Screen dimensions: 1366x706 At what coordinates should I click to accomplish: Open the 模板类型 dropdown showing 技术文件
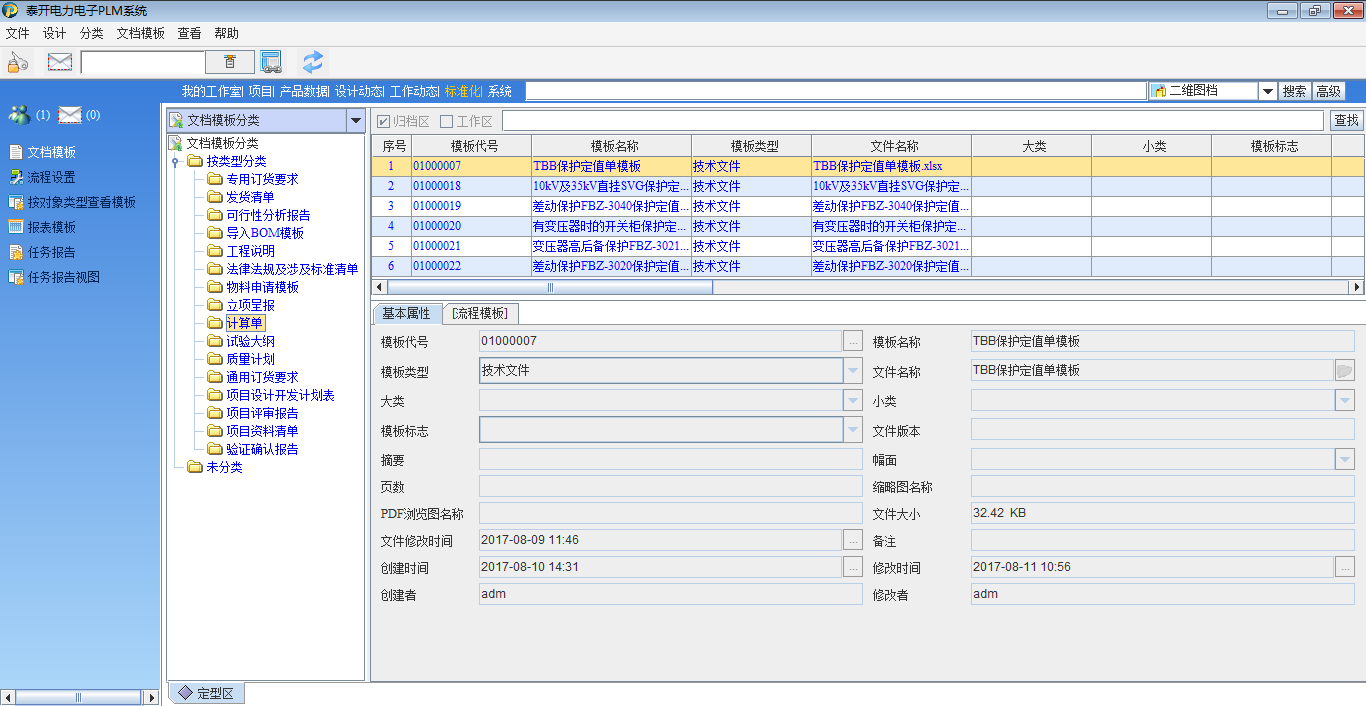click(852, 371)
